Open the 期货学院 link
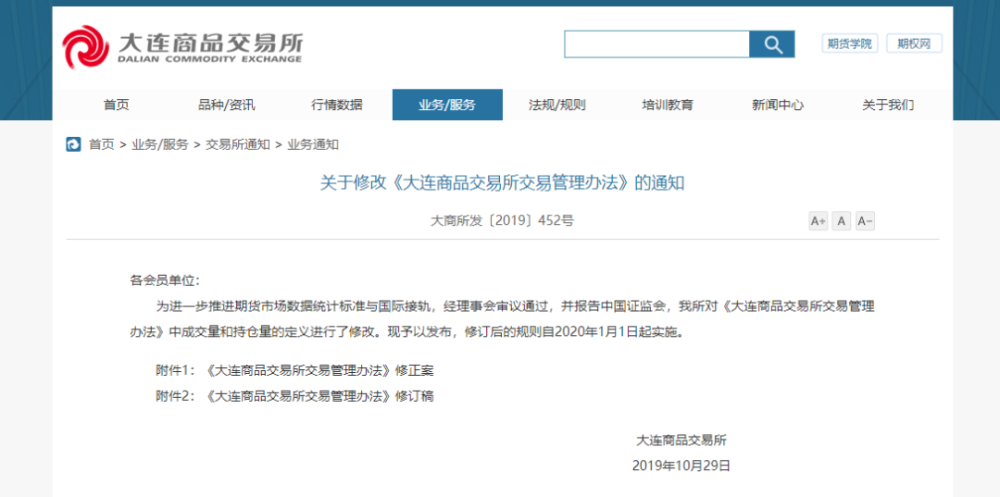This screenshot has width=1000, height=497. tap(849, 43)
